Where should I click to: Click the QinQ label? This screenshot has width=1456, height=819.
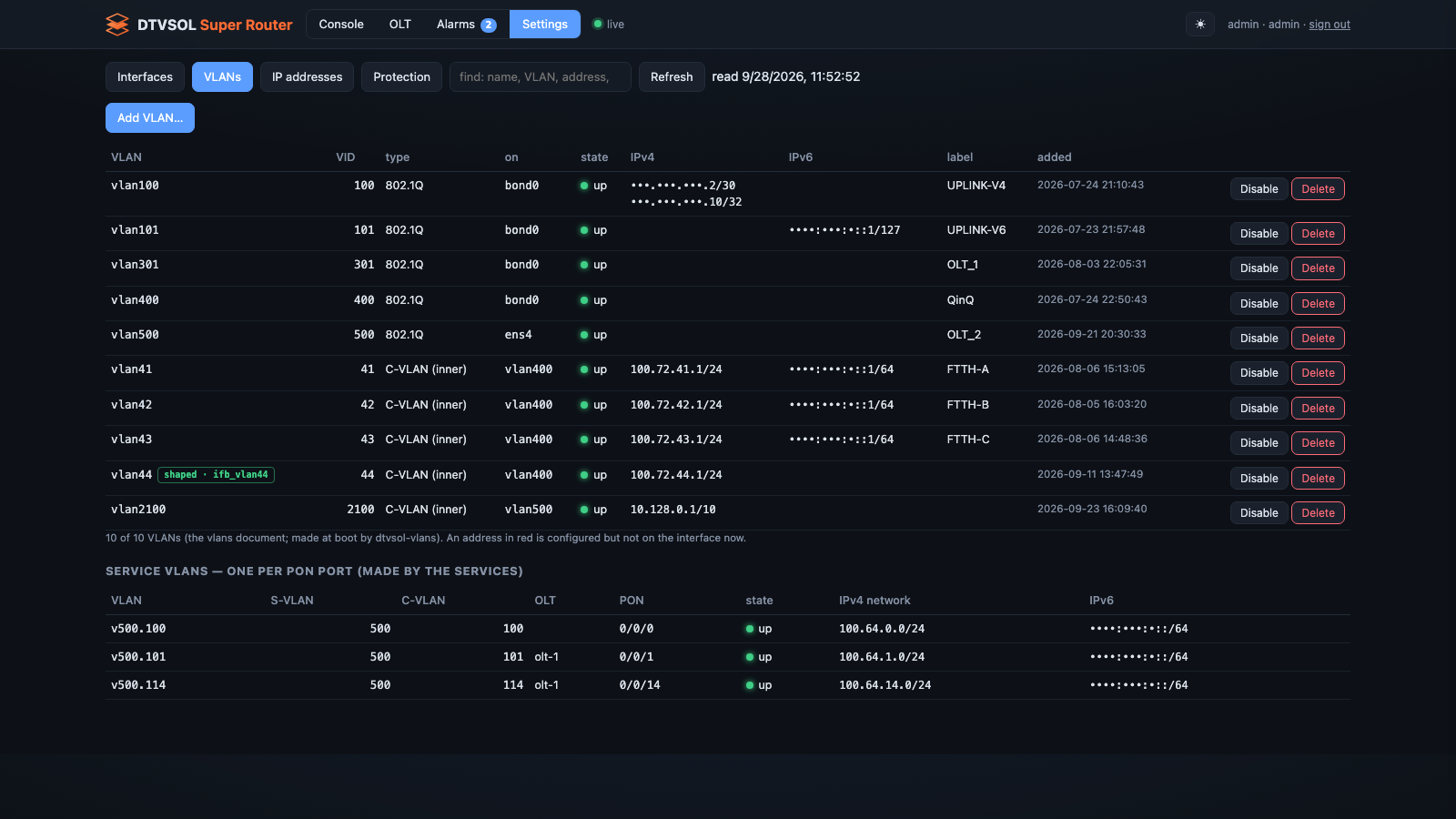point(960,300)
